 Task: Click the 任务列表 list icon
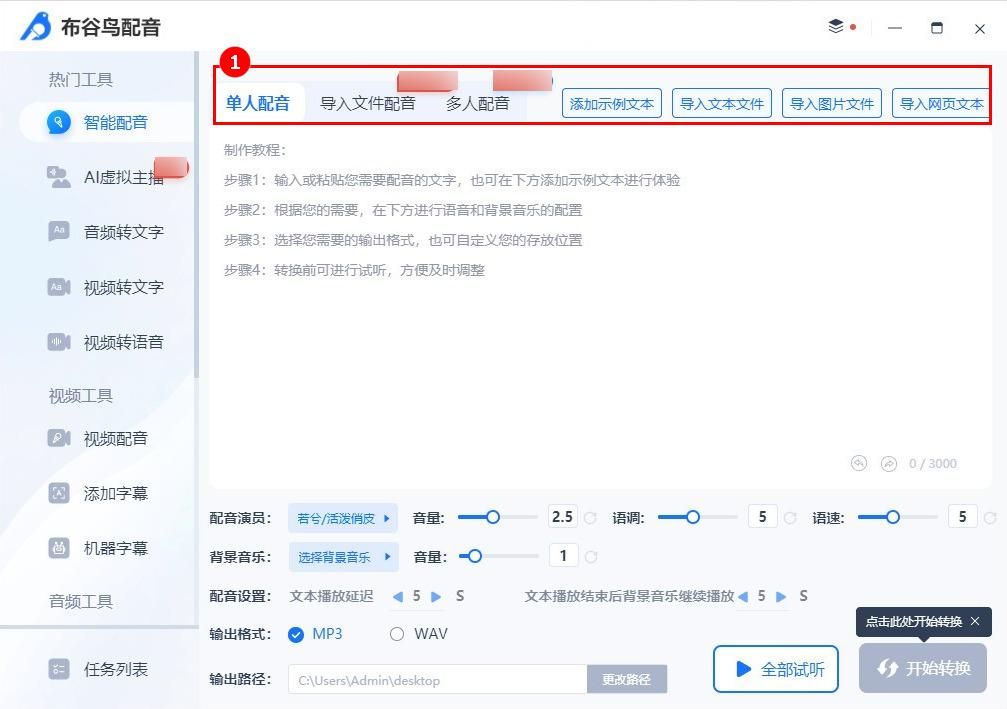(x=58, y=669)
